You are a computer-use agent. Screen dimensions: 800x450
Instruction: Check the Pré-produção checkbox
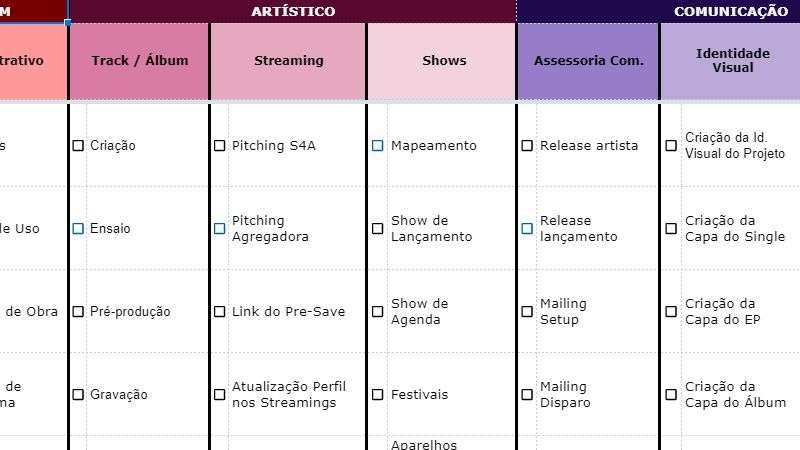point(78,312)
